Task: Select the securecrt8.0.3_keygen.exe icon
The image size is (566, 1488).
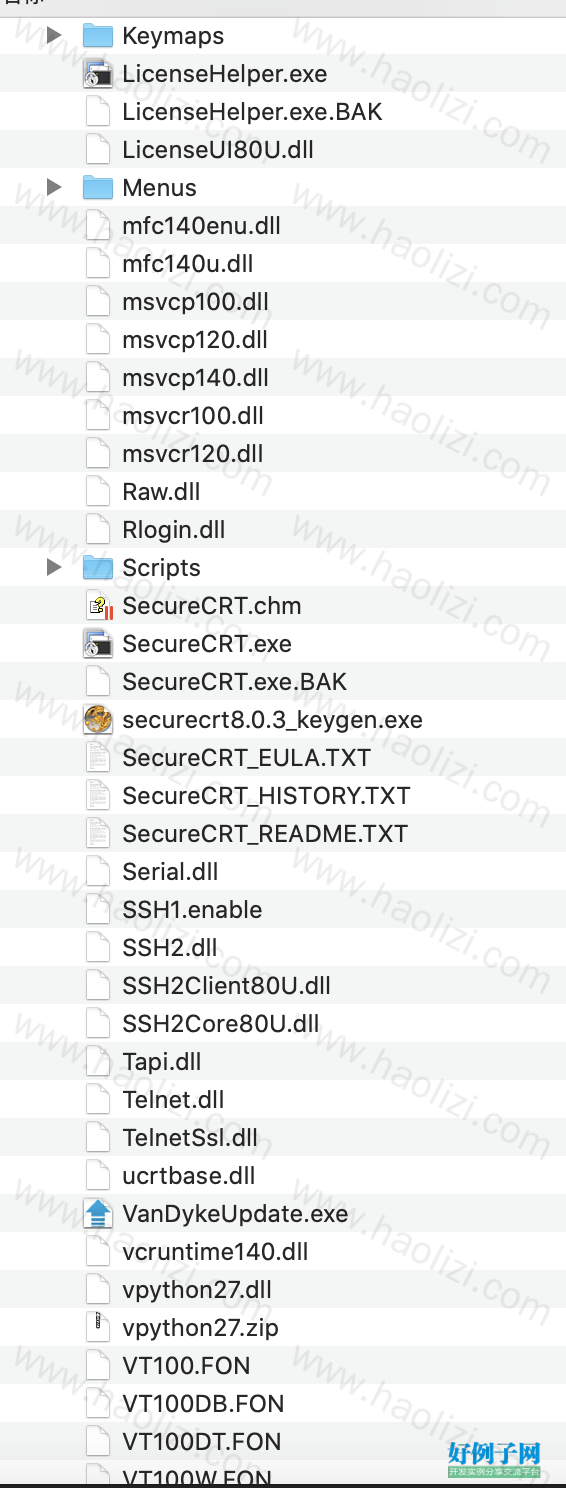Action: pos(97,720)
